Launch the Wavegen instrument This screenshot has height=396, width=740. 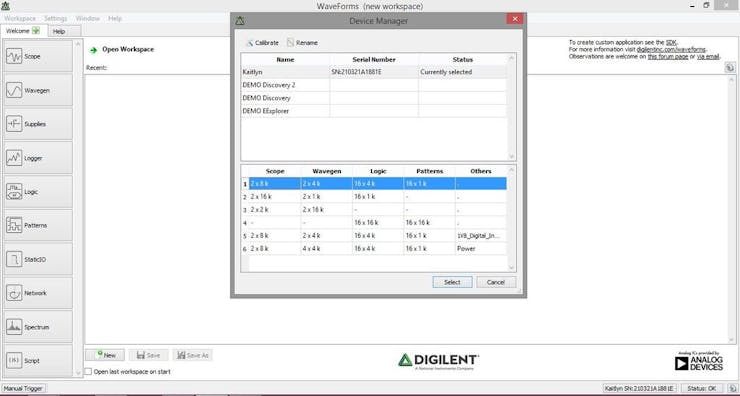tap(38, 90)
